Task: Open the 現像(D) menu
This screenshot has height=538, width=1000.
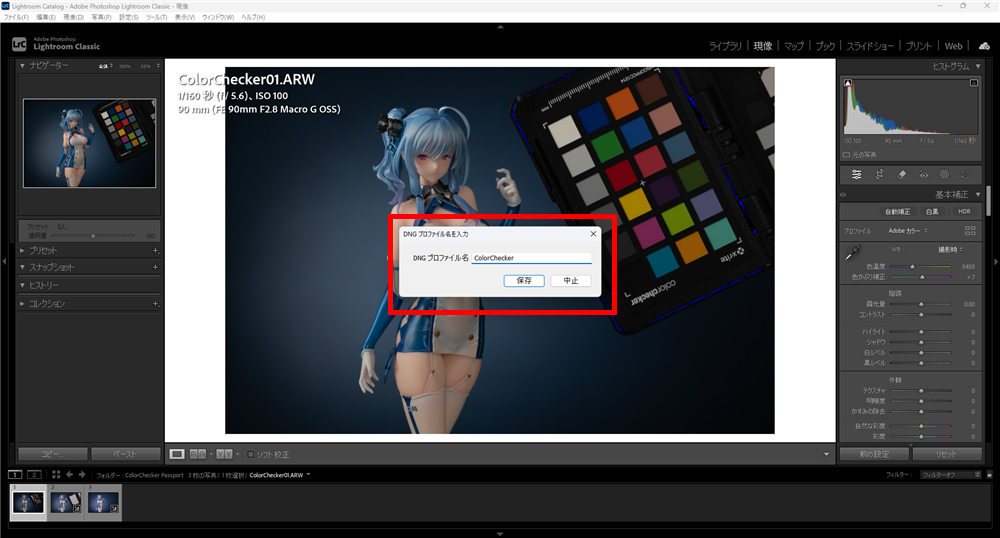Action: (x=73, y=17)
